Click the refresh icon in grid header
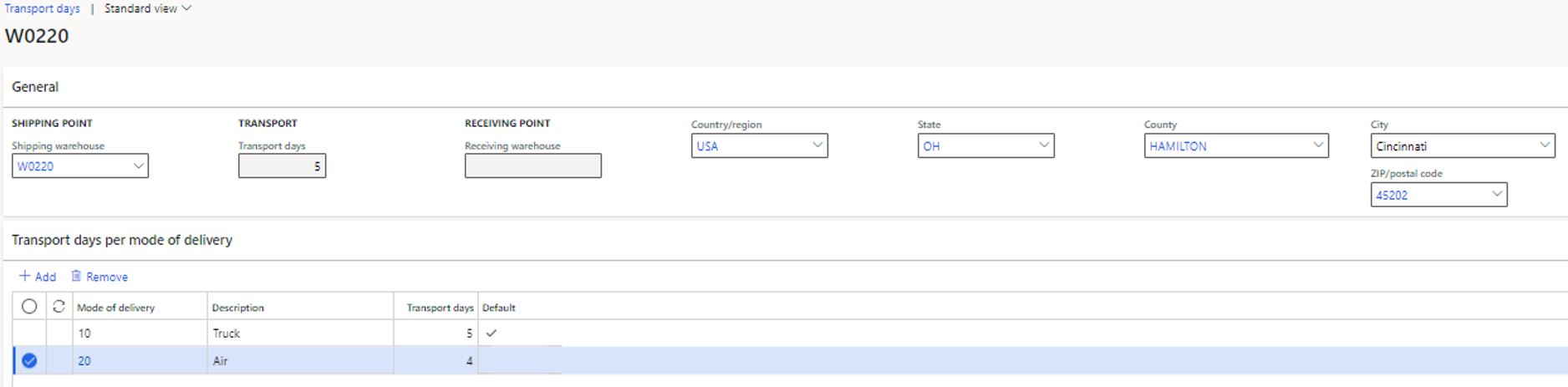The height and width of the screenshot is (387, 1568). [x=59, y=307]
